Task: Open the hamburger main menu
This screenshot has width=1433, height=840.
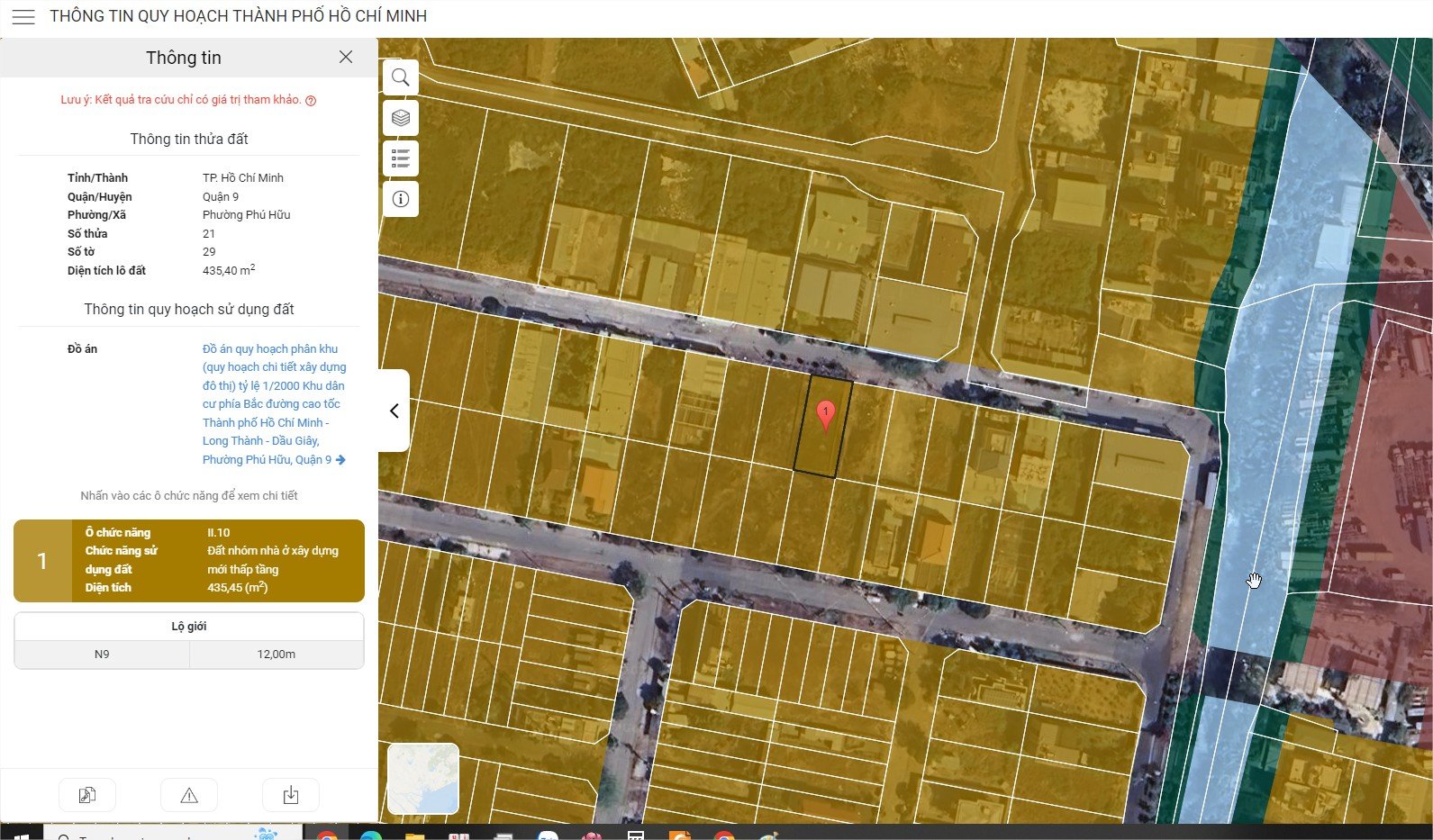Action: [23, 17]
